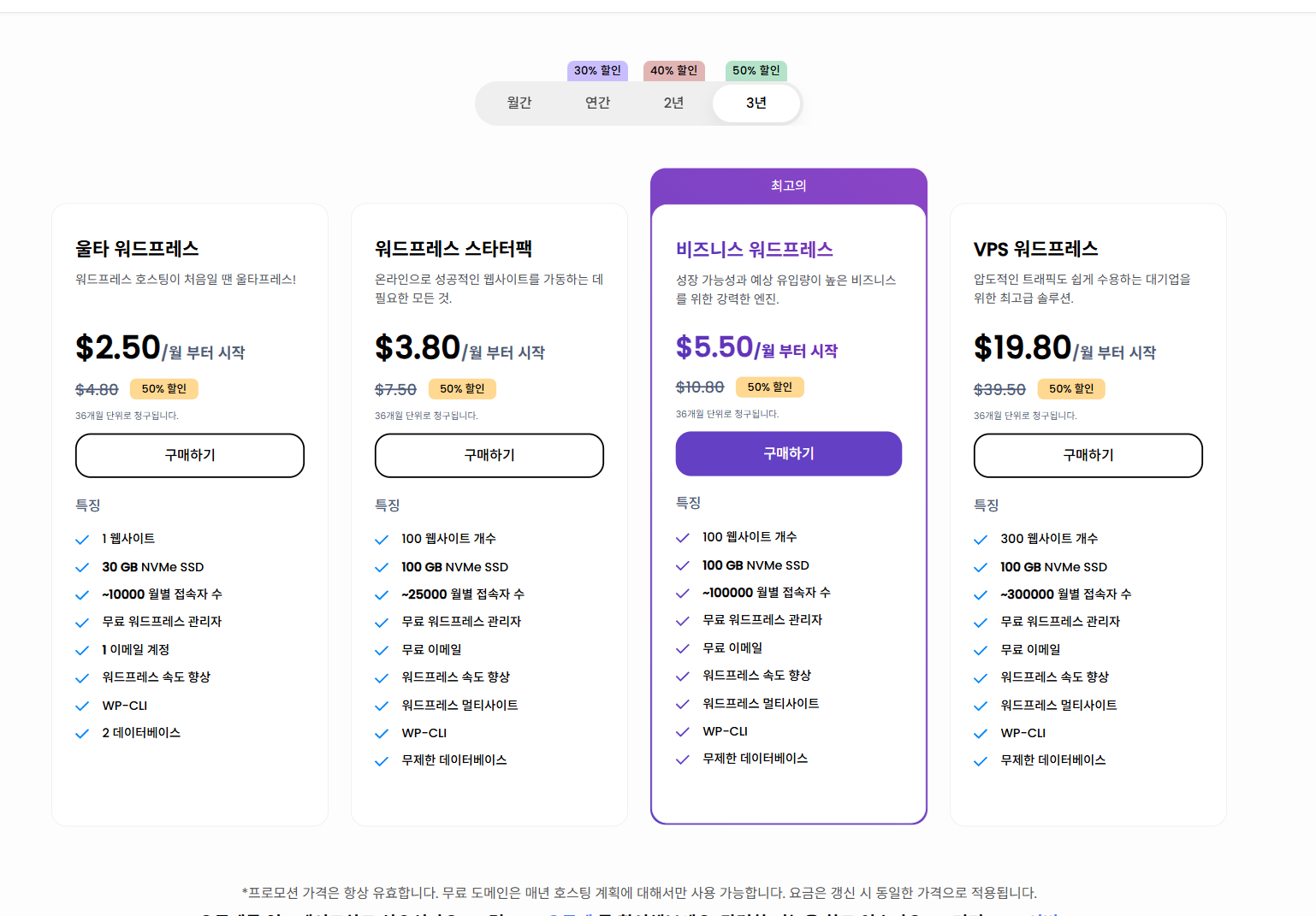Click check icon beside 1 웹사이트
The image size is (1316, 916).
[82, 540]
